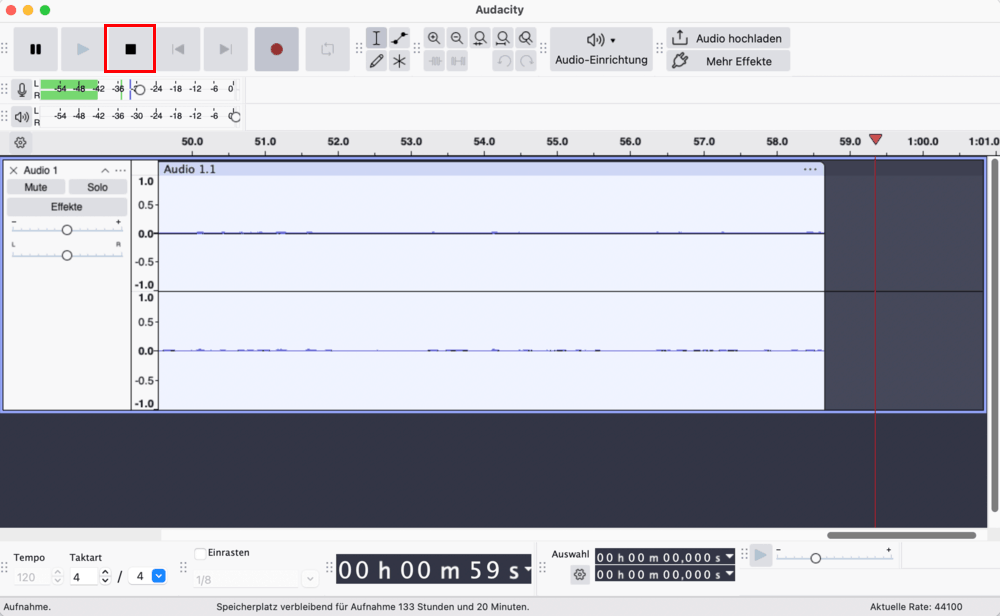This screenshot has width=1000, height=616.
Task: Click the microphone record meter icon
Action: [x=22, y=90]
